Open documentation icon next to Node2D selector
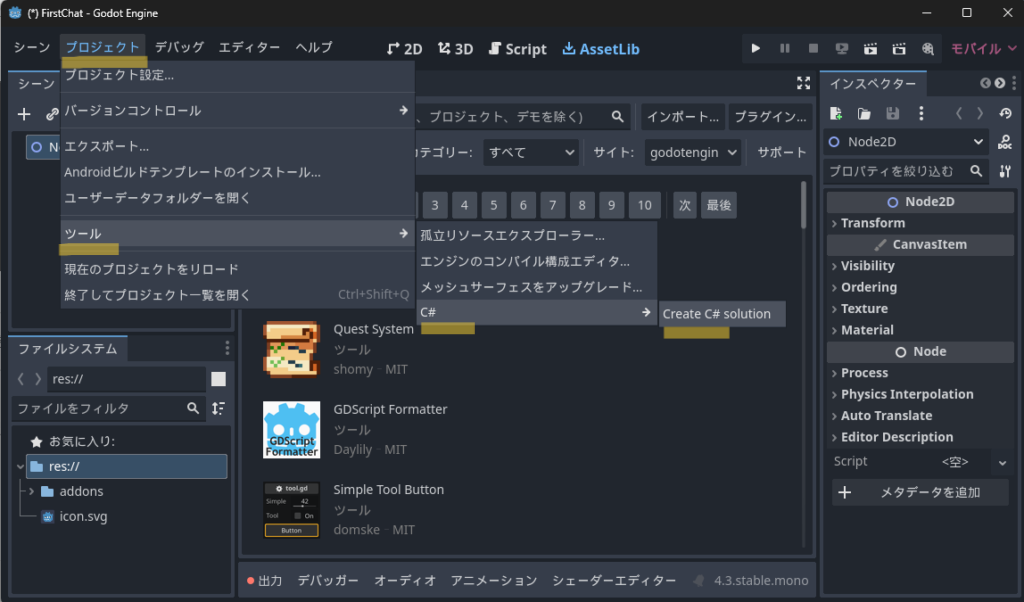Screen dimensions: 1024x602 (x=1004, y=142)
